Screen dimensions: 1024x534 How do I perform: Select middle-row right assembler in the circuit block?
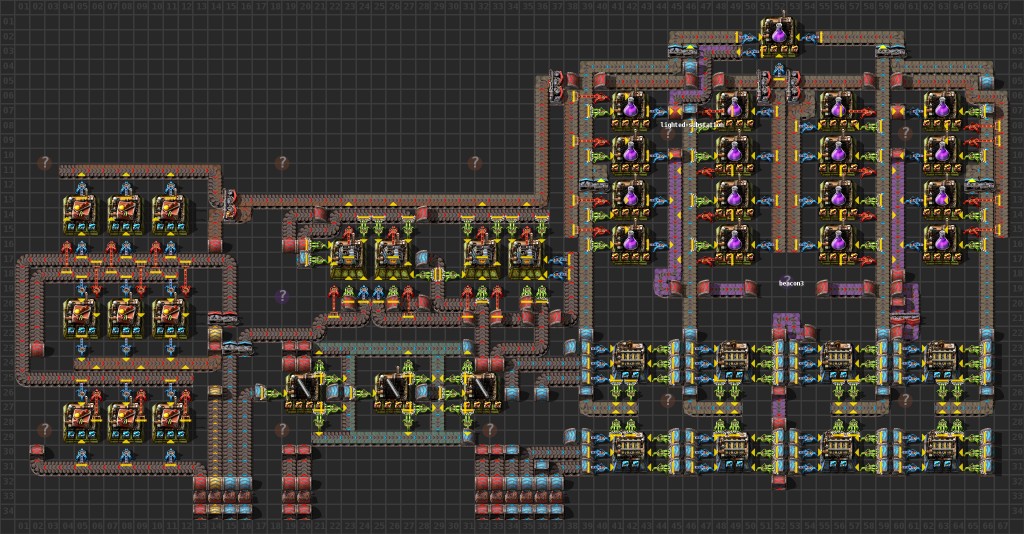click(170, 318)
